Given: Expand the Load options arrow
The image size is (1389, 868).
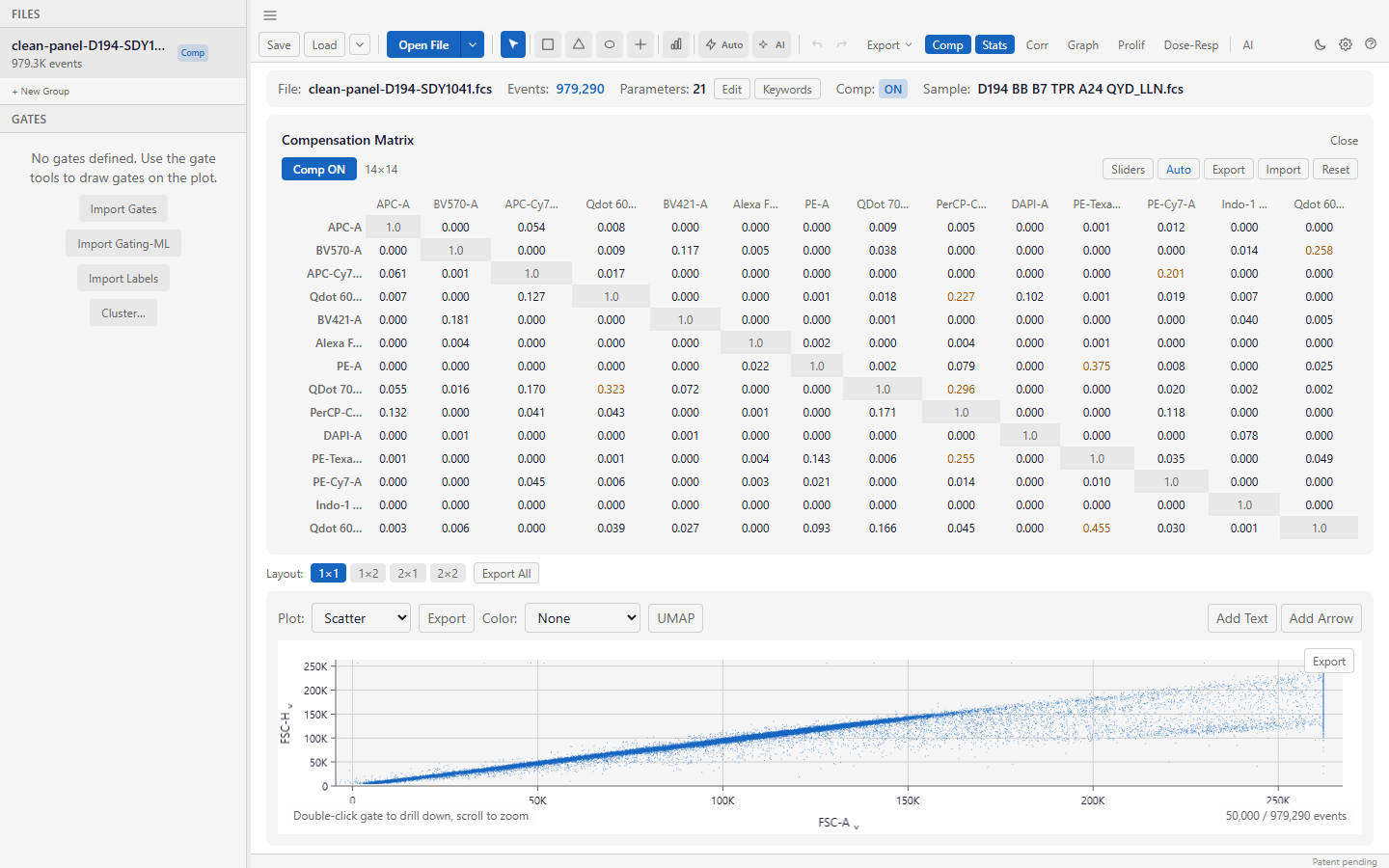Looking at the screenshot, I should click(360, 44).
